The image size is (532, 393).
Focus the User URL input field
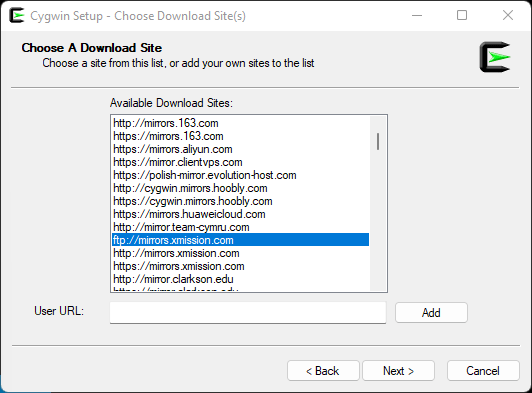click(248, 313)
